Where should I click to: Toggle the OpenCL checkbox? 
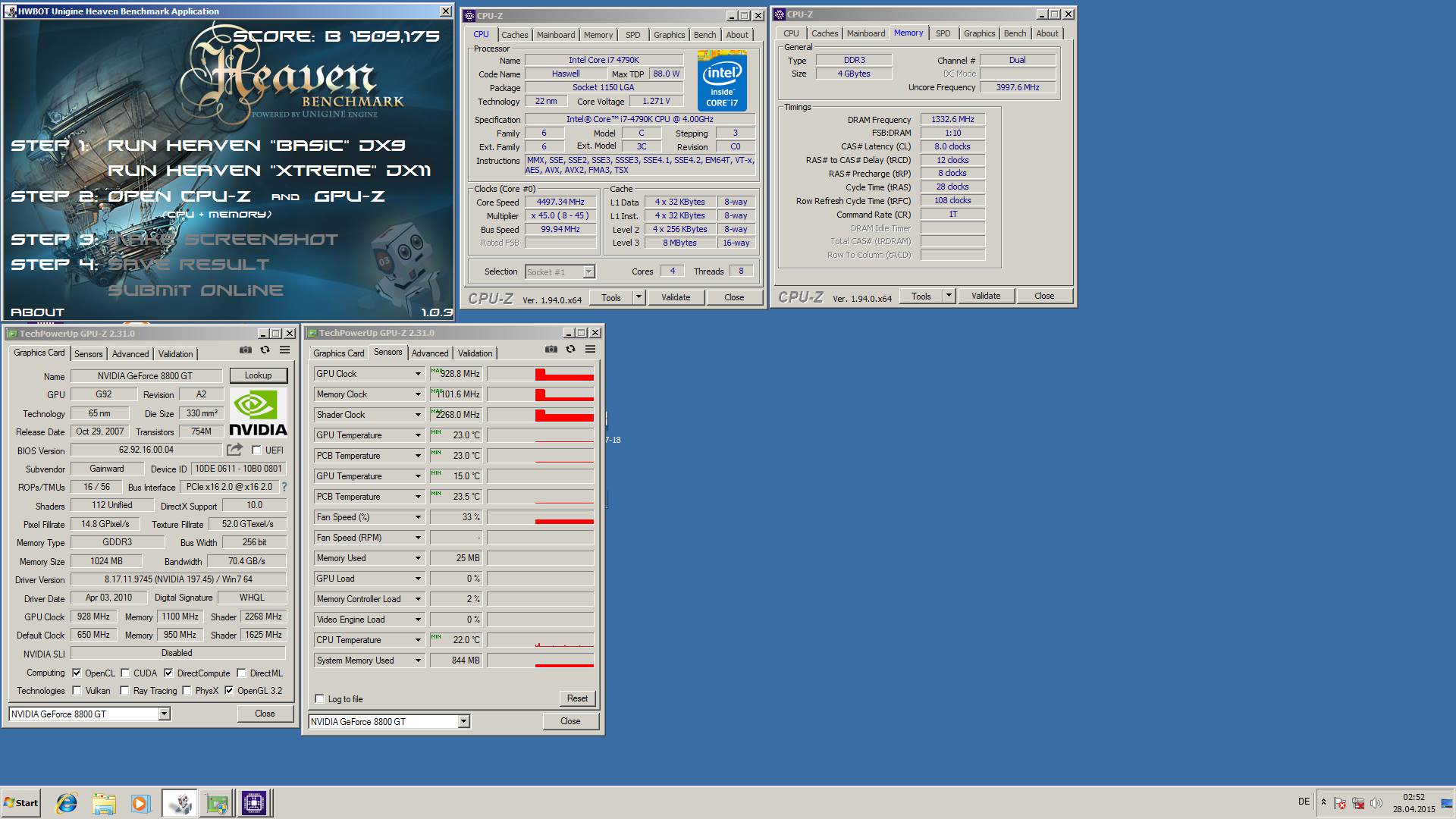click(x=77, y=673)
